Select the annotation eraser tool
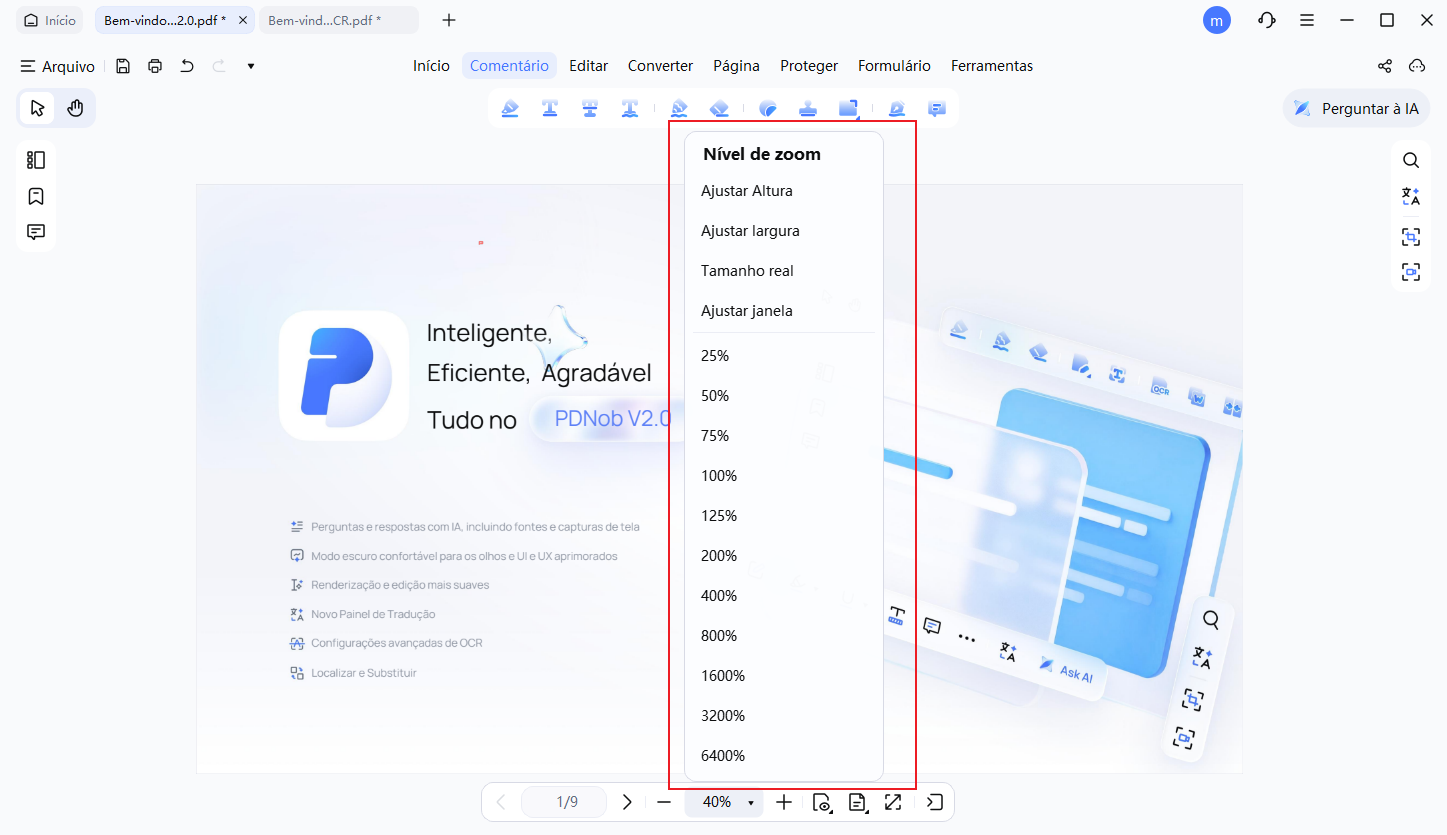Screen dimensions: 1447x835 pyautogui.click(x=720, y=108)
